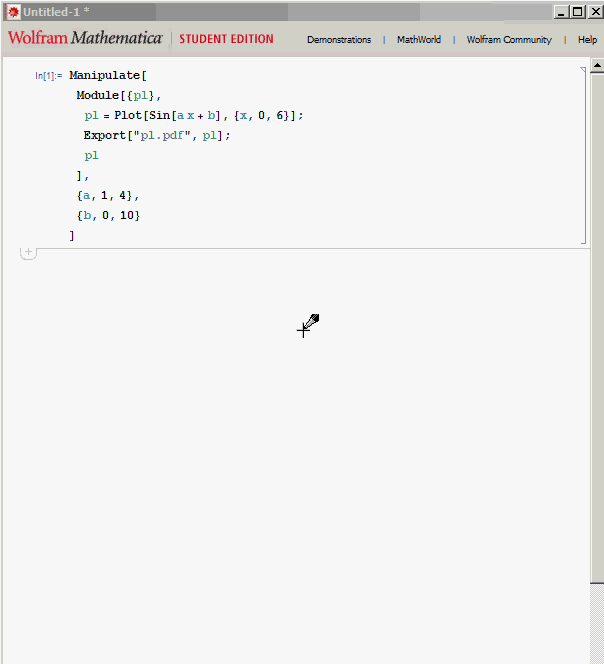Click the STUDENT EDITION label

point(226,39)
